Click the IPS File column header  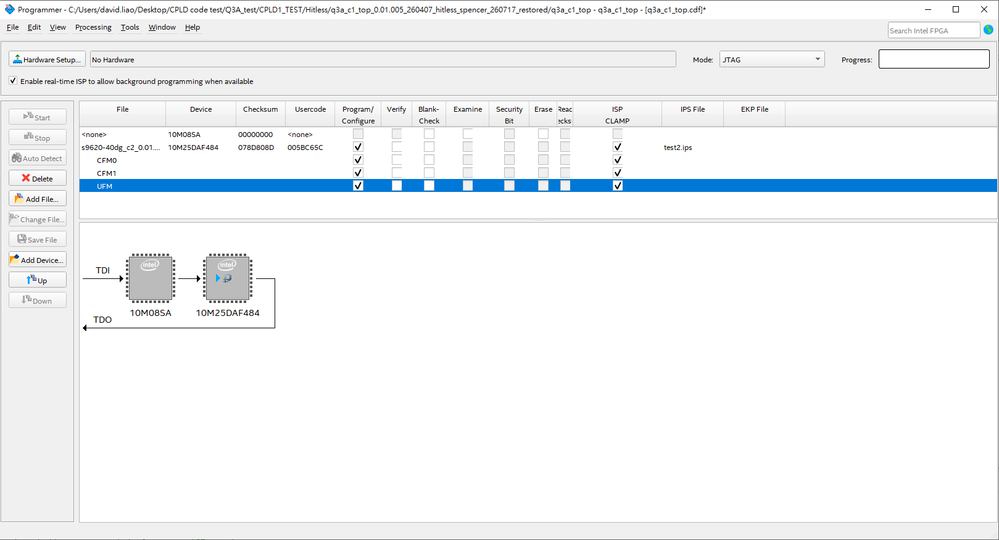pyautogui.click(x=693, y=114)
